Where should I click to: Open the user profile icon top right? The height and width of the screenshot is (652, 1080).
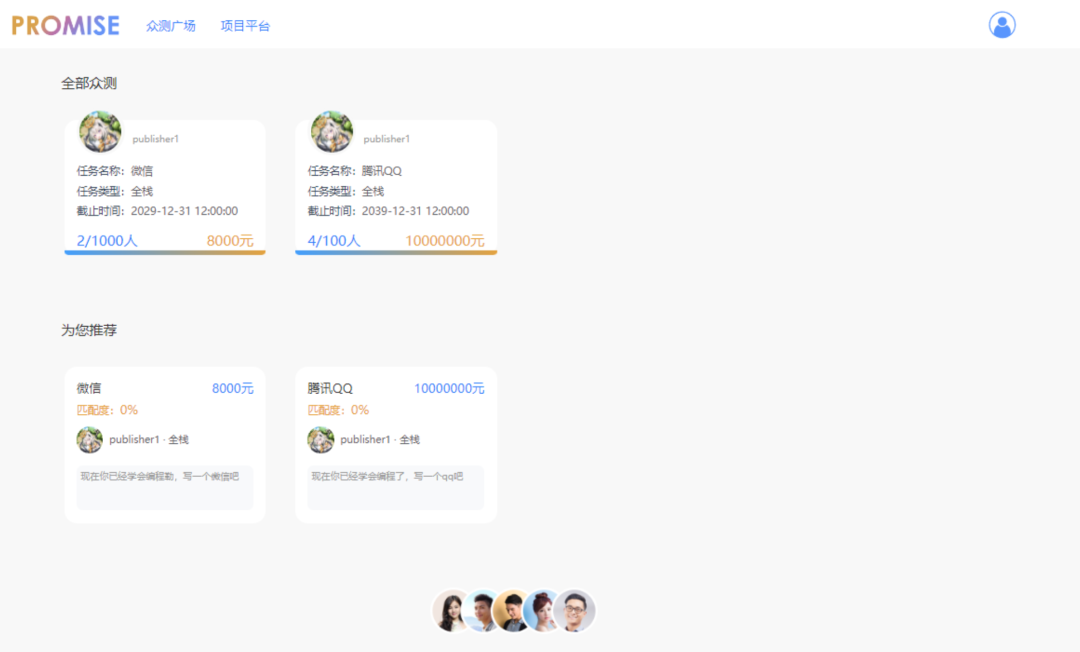pyautogui.click(x=1002, y=25)
